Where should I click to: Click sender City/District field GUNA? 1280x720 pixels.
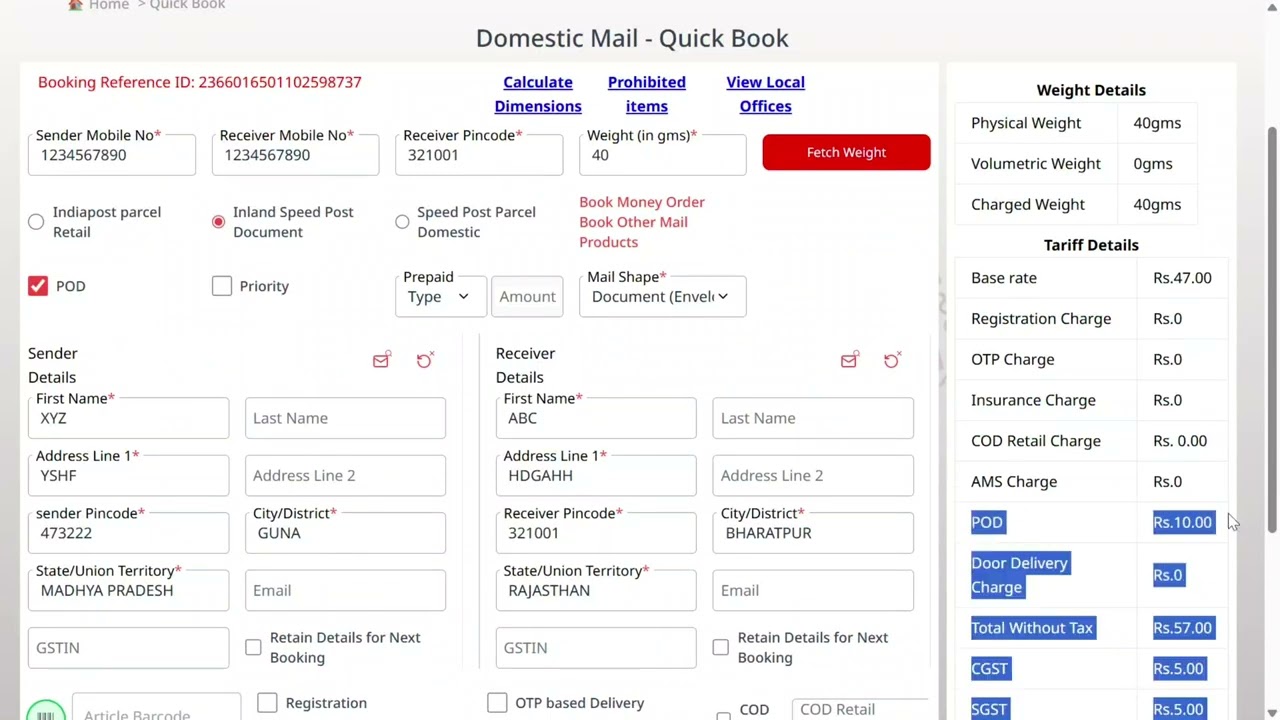(x=345, y=533)
